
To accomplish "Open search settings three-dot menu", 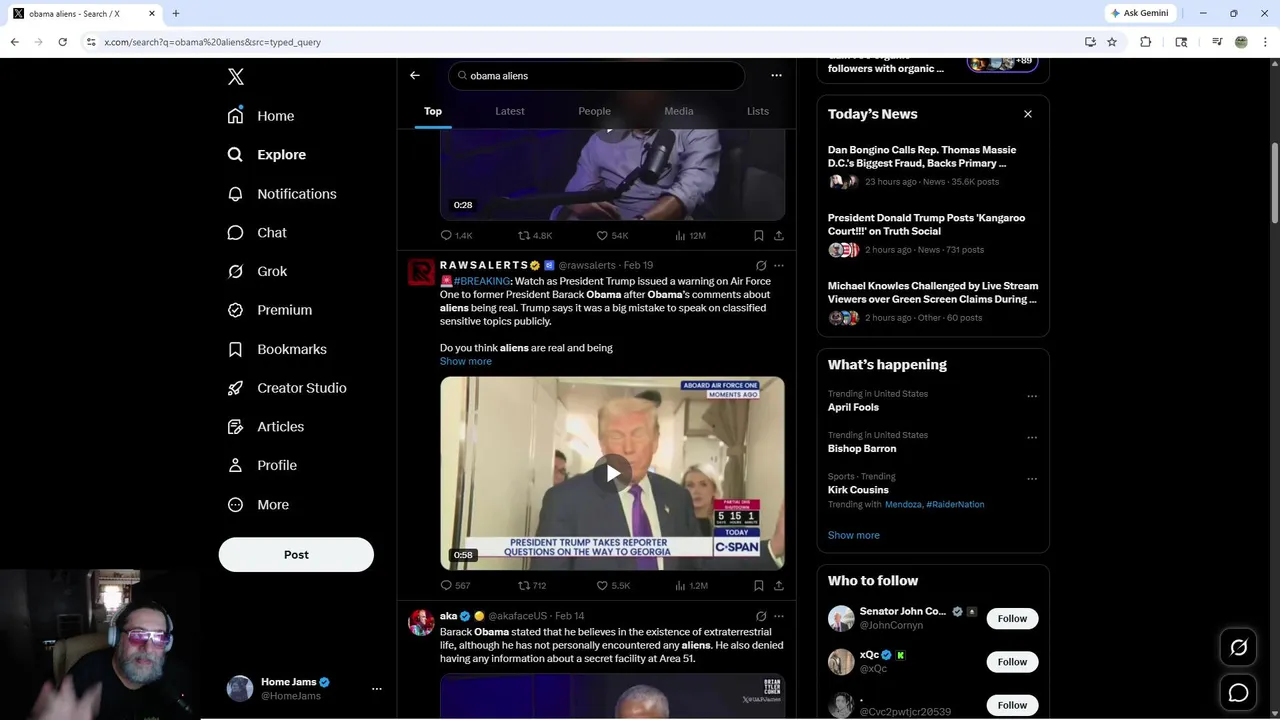I will pyautogui.click(x=776, y=76).
